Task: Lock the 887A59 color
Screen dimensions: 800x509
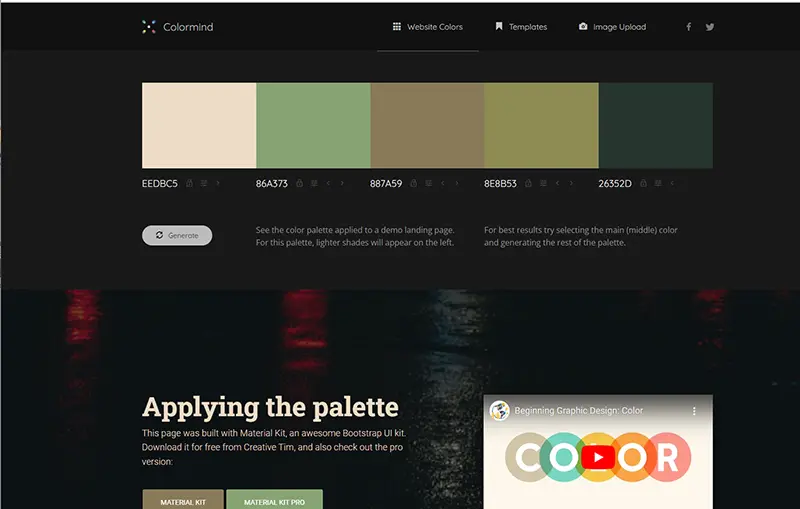Action: tap(414, 183)
